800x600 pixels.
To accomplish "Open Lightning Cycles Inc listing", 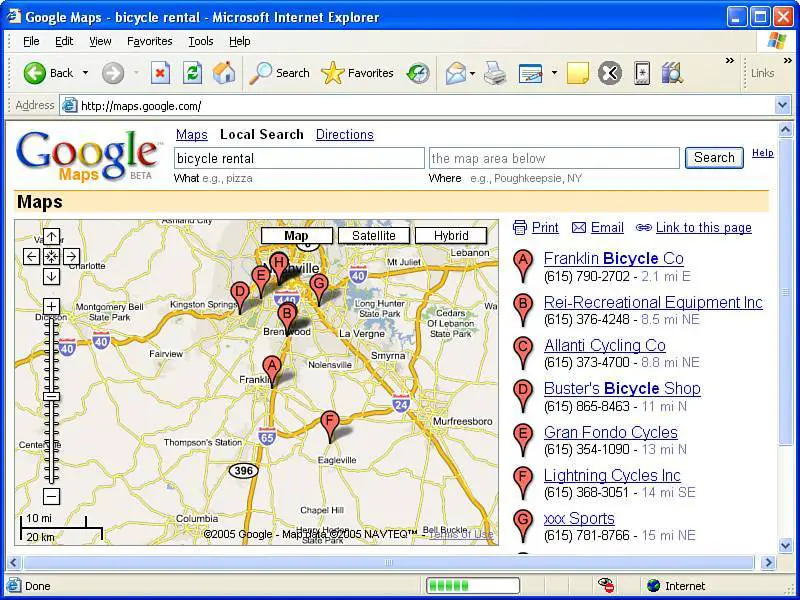I will (612, 476).
